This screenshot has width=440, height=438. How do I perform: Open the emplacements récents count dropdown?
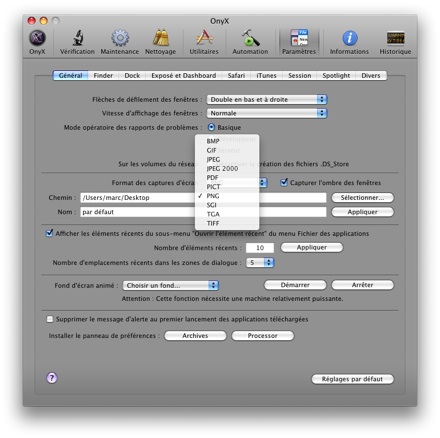pos(260,263)
